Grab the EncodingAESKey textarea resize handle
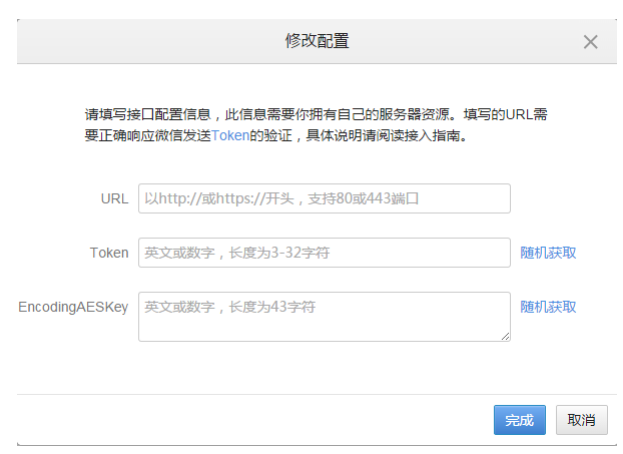The image size is (623, 454). (505, 337)
